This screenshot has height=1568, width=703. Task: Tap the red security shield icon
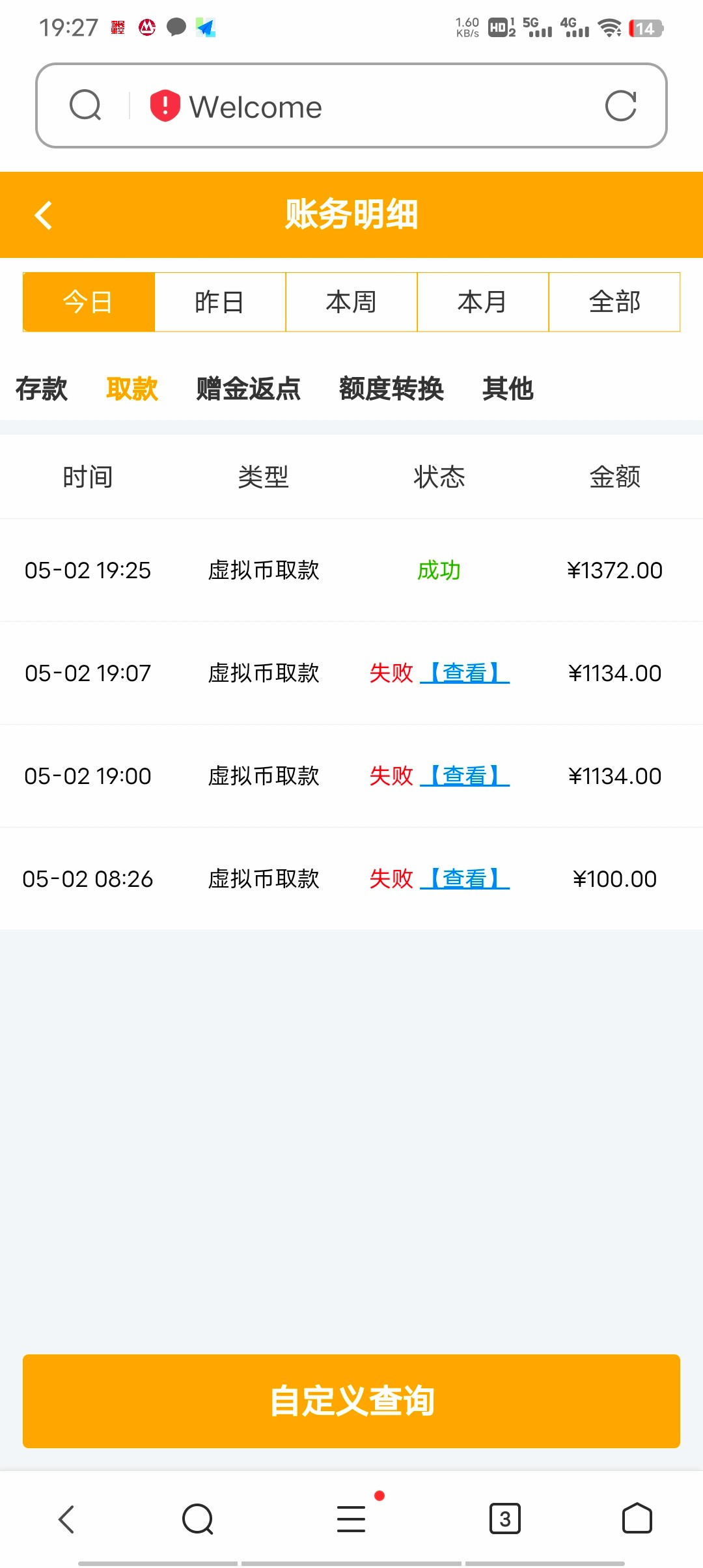pos(165,105)
